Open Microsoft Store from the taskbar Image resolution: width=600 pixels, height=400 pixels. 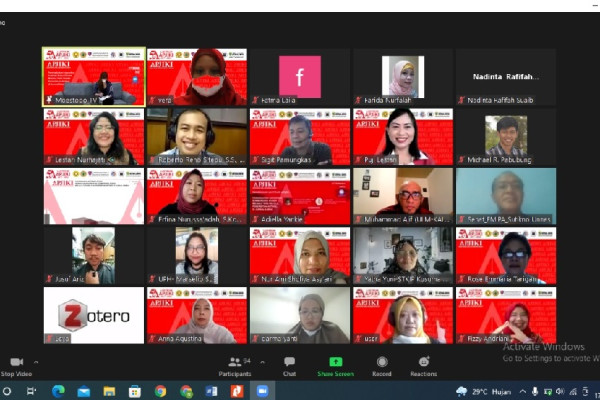[134, 392]
